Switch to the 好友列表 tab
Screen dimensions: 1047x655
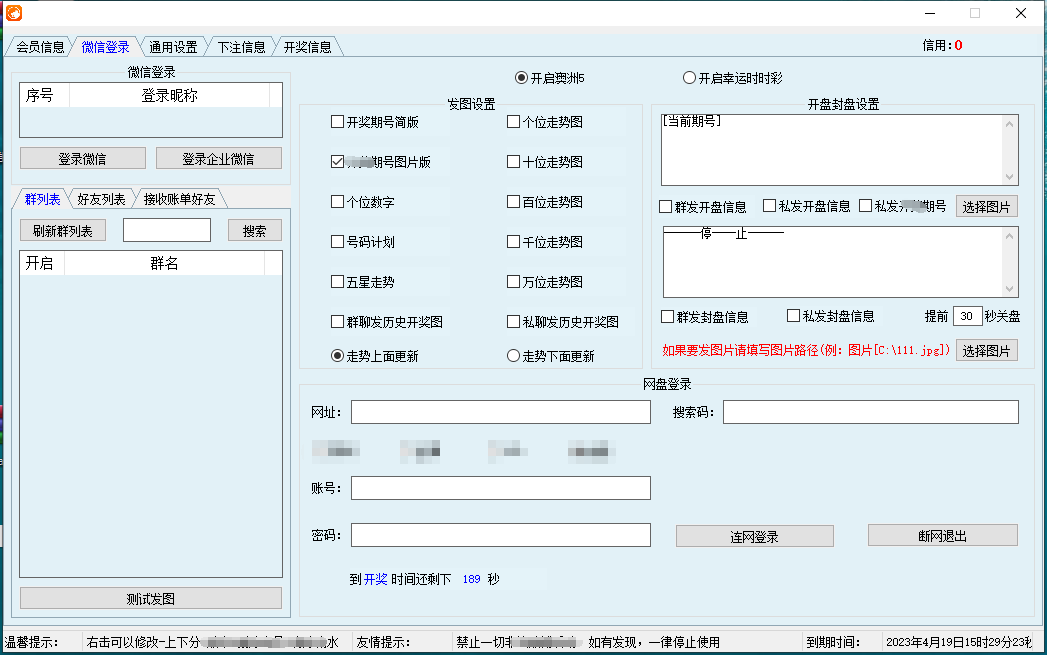[101, 199]
